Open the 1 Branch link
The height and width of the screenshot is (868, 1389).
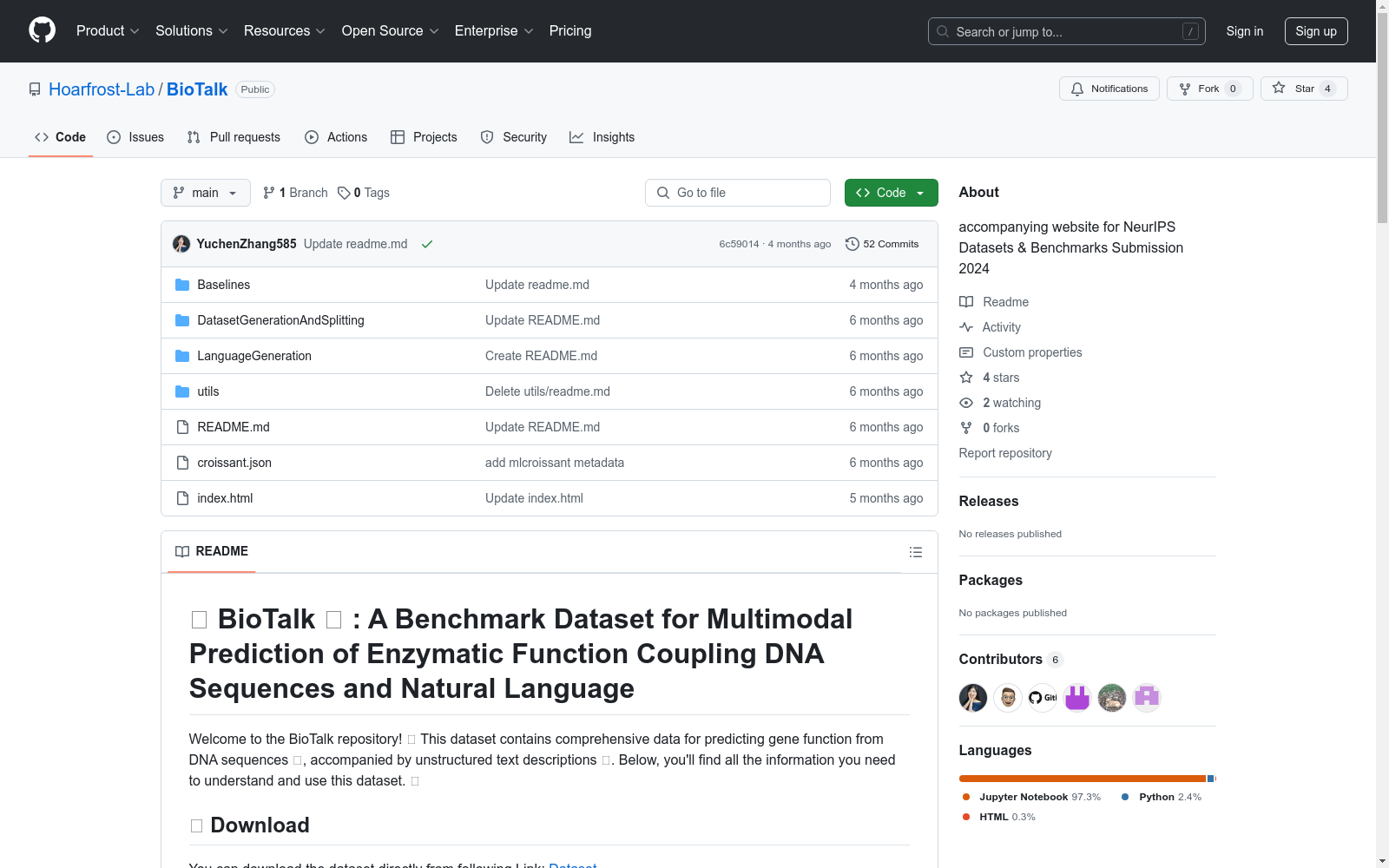point(295,193)
